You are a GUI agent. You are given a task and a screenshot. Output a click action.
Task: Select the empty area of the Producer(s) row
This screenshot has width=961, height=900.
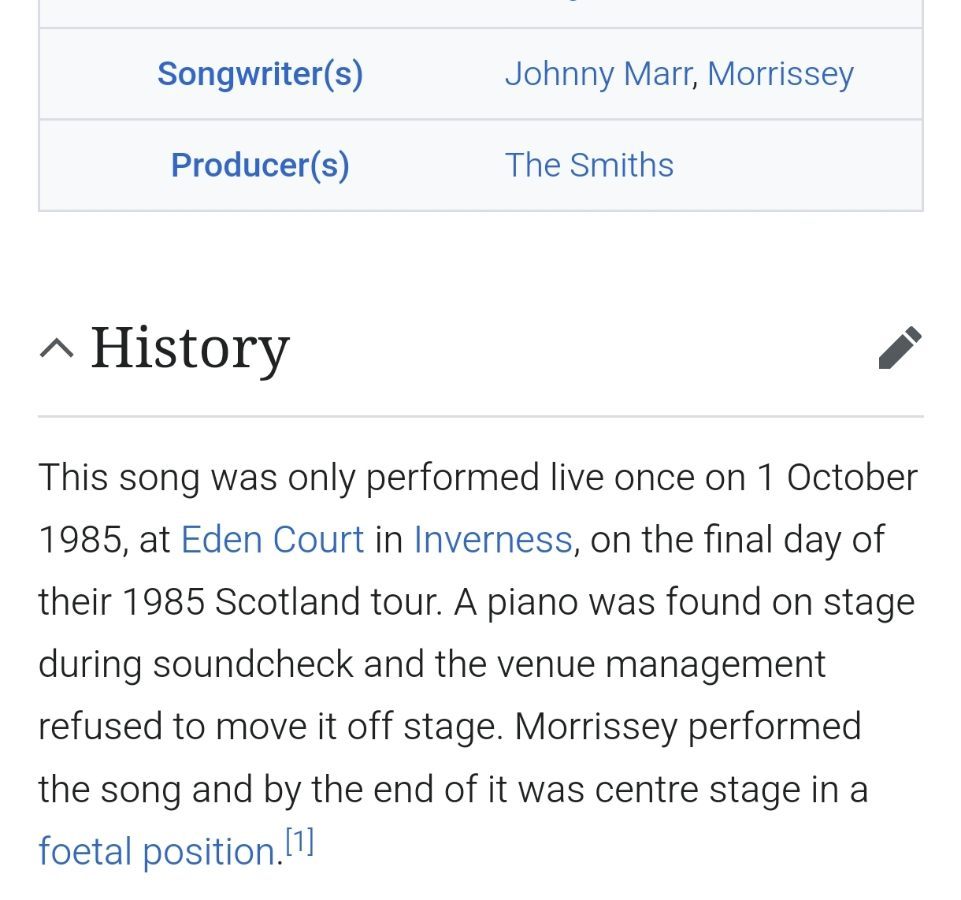point(797,165)
